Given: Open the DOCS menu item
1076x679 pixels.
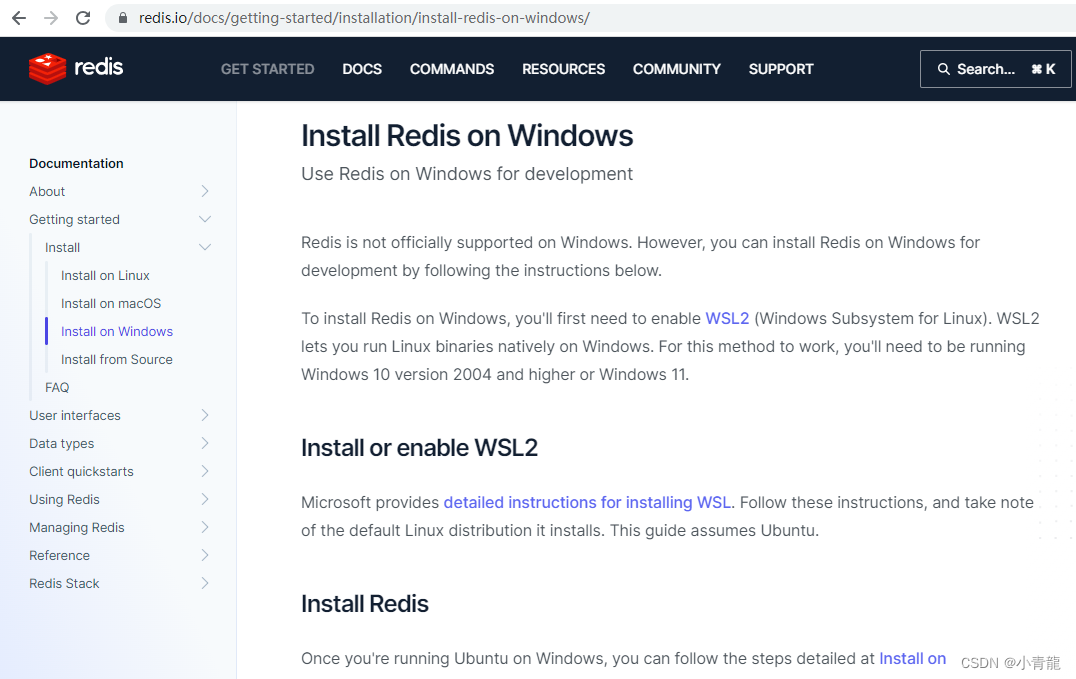Looking at the screenshot, I should coord(362,69).
